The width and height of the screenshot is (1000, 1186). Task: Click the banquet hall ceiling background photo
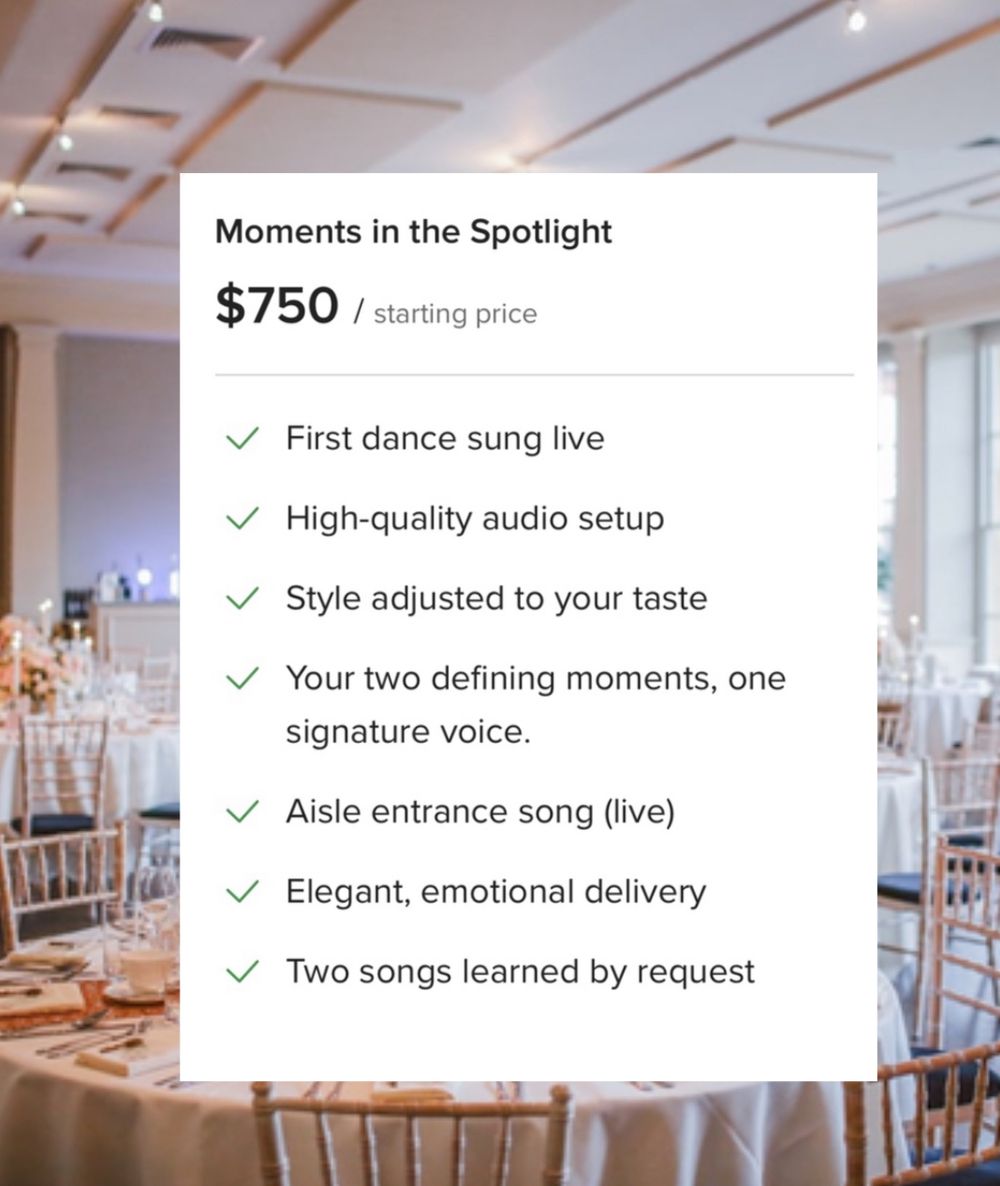500,80
